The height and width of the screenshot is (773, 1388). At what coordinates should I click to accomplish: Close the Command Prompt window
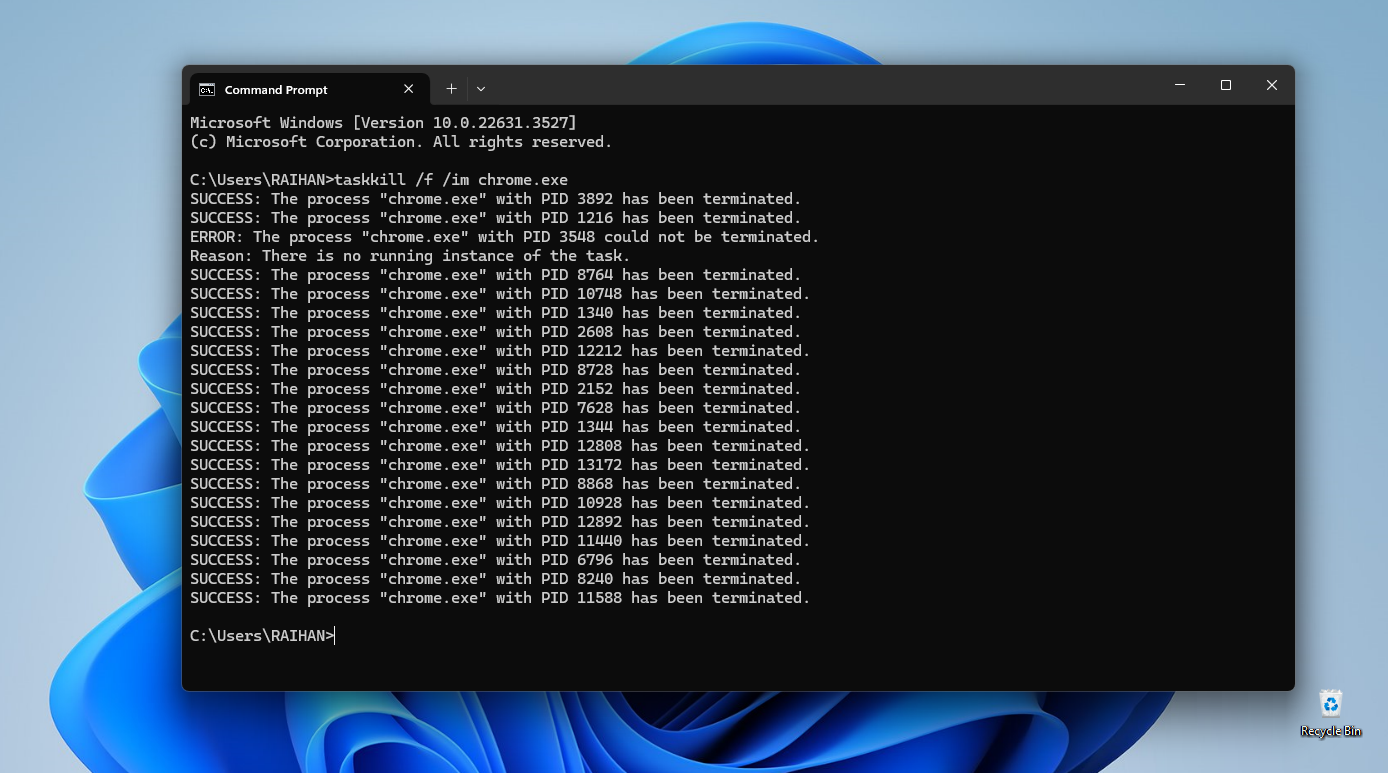[1272, 85]
